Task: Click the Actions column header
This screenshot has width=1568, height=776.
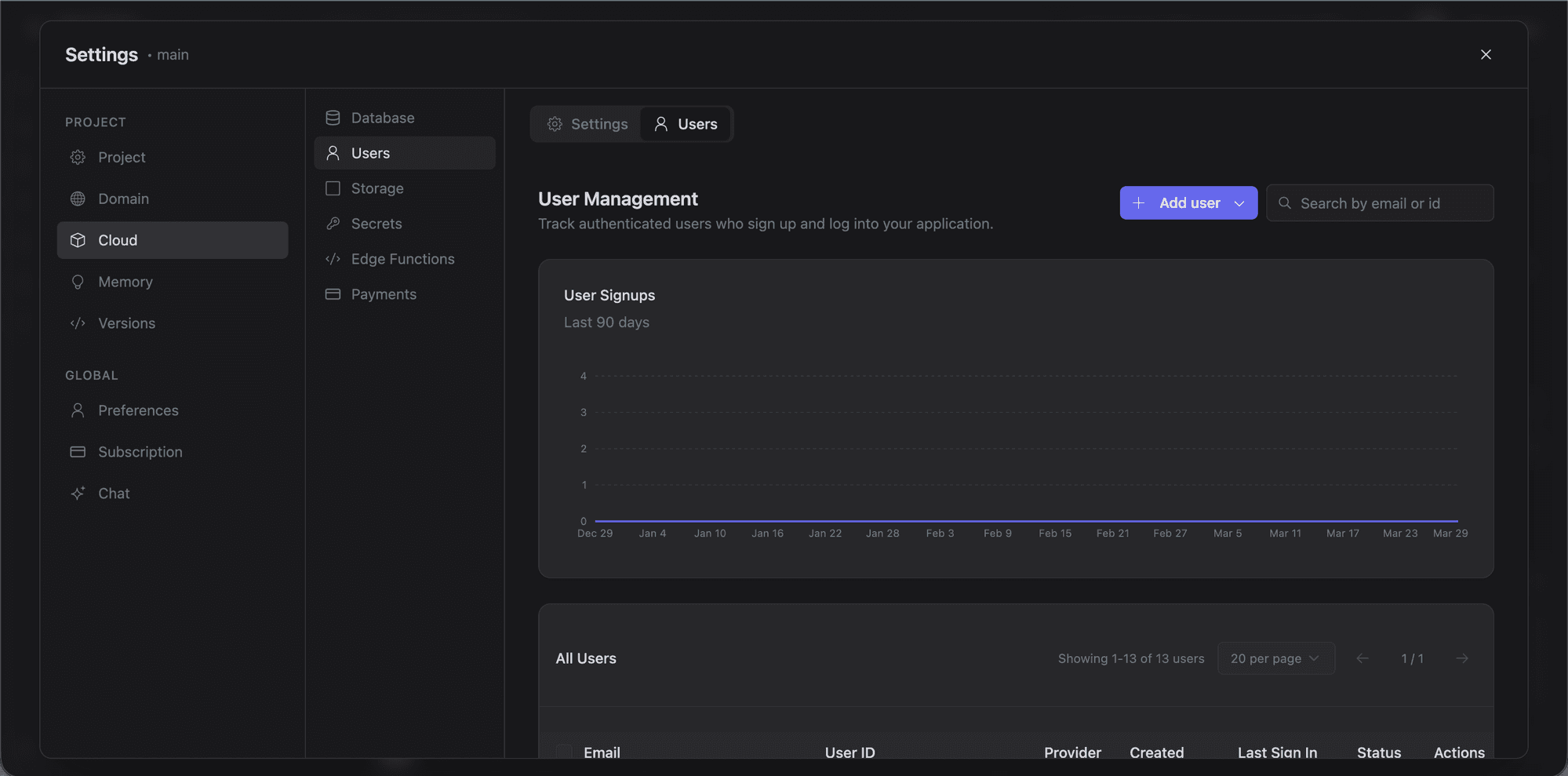Action: coord(1459,752)
